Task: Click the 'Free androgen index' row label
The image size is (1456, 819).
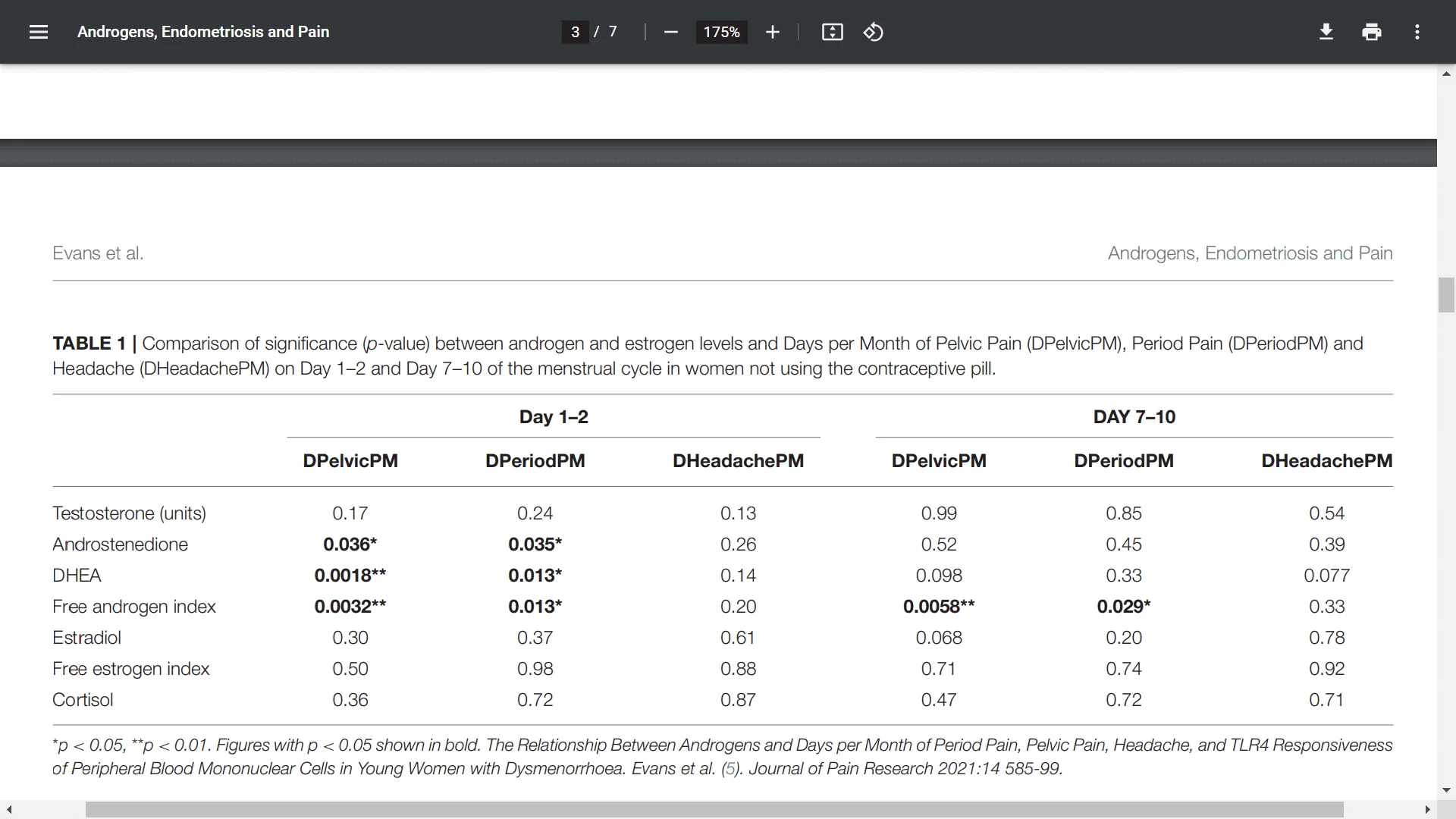Action: 134,607
